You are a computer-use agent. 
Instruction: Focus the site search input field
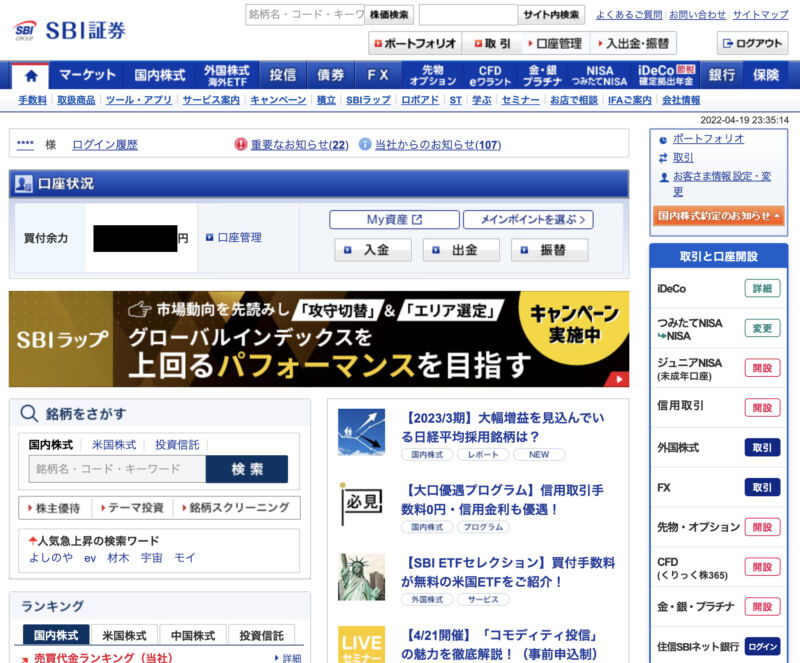pos(468,15)
